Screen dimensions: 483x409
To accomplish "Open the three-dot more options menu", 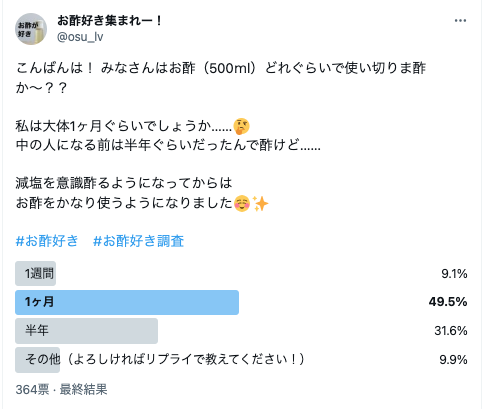I will [x=460, y=21].
